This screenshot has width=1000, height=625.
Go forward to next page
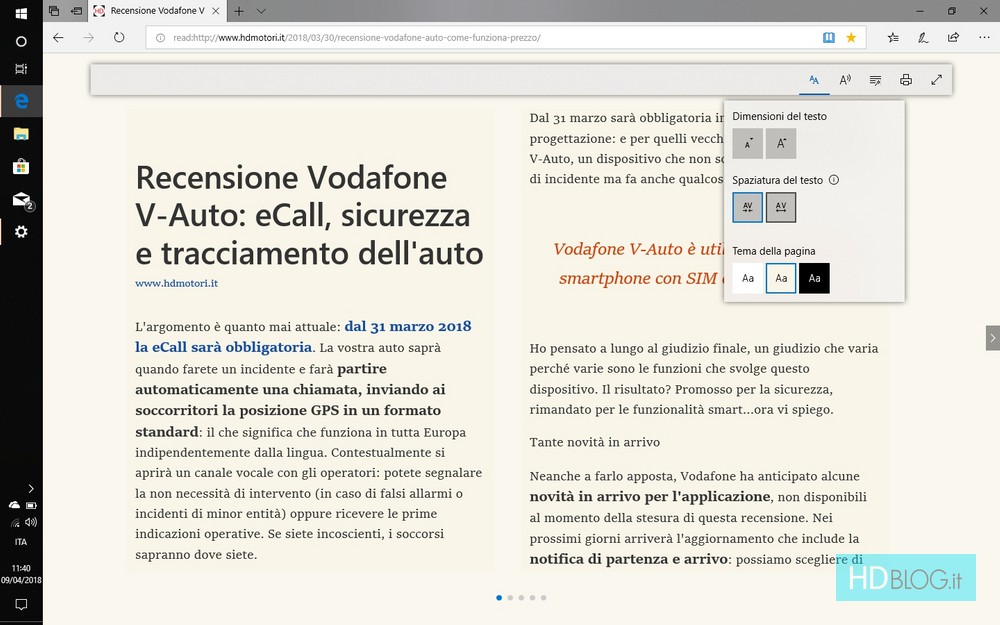click(89, 38)
